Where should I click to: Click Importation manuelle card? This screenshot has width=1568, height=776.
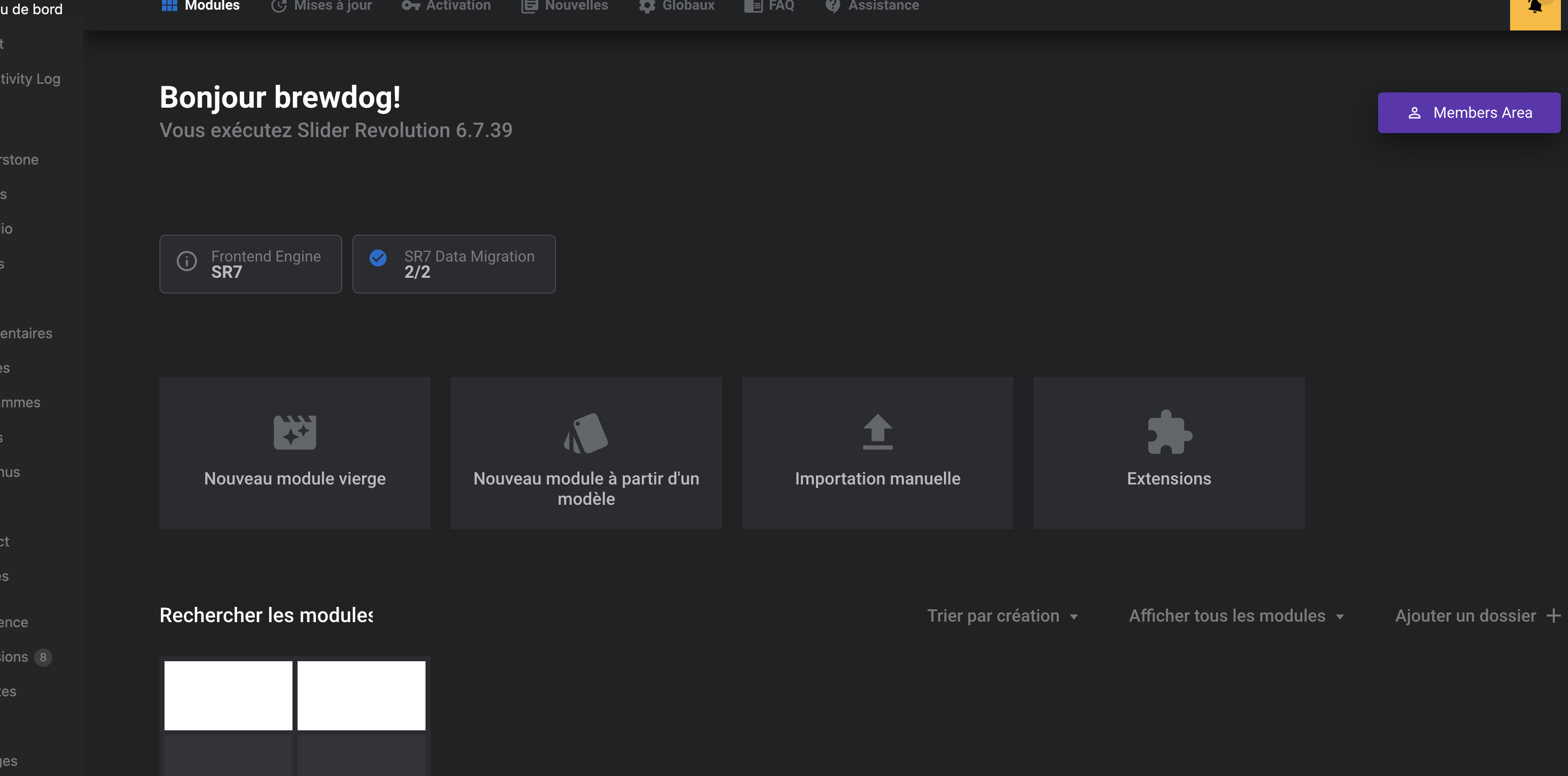click(x=877, y=453)
